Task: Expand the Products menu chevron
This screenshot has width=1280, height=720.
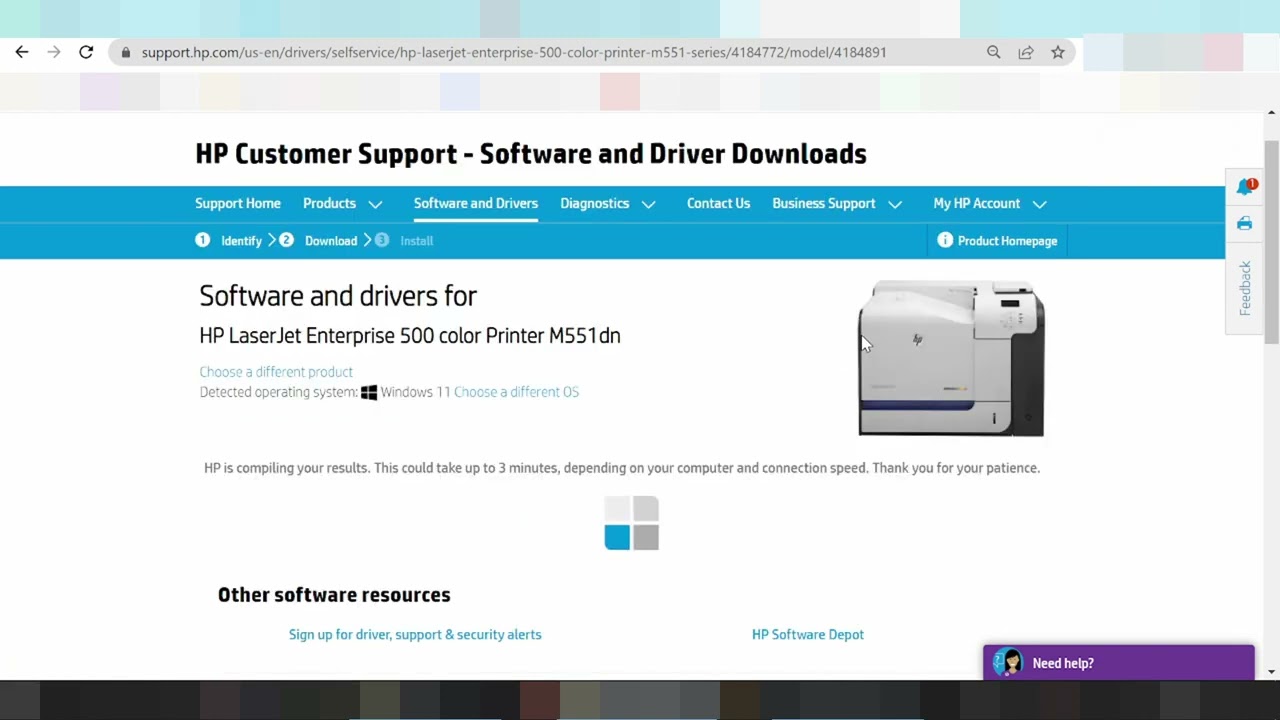Action: tap(375, 204)
